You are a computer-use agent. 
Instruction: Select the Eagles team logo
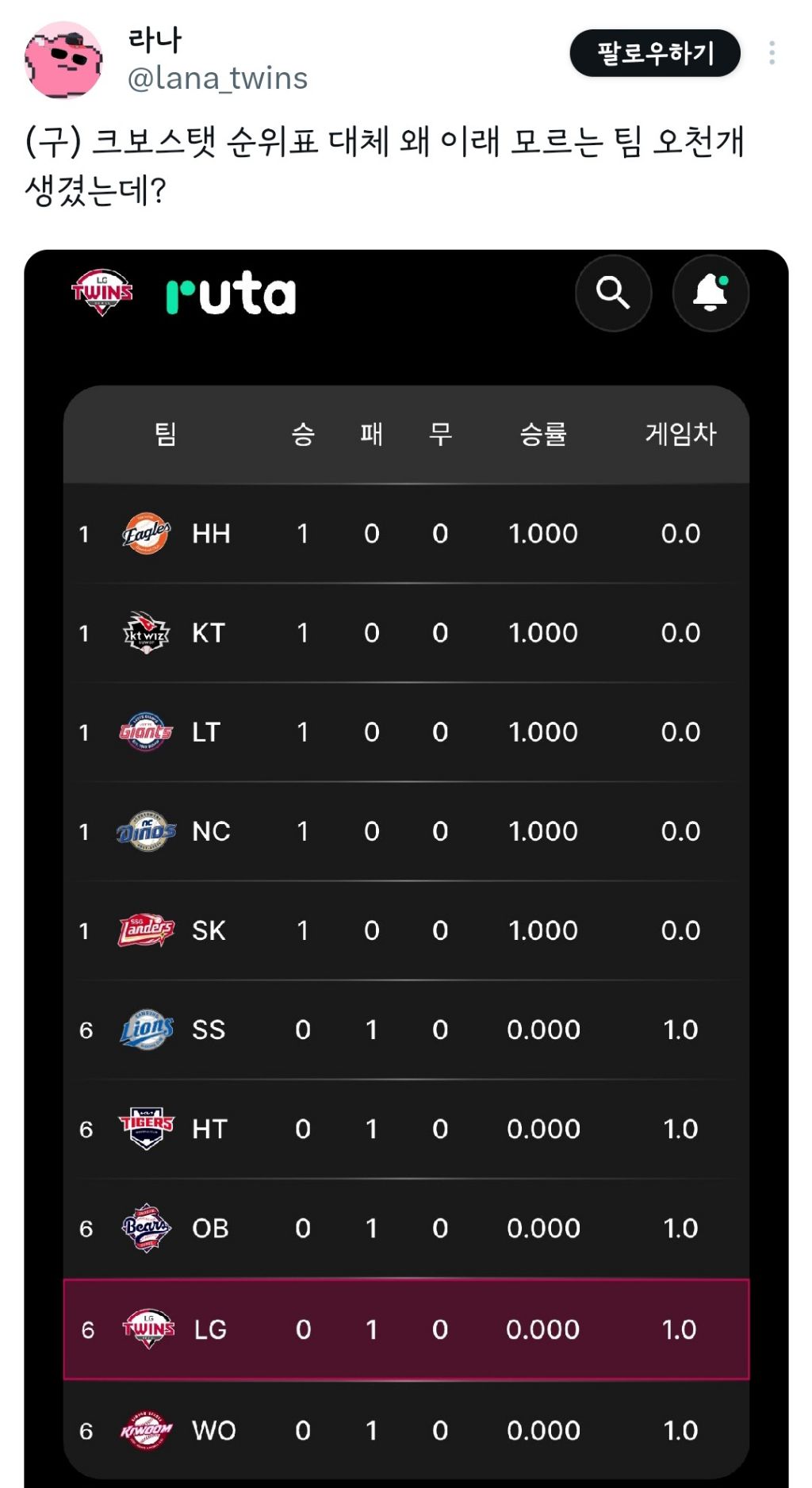[x=146, y=534]
